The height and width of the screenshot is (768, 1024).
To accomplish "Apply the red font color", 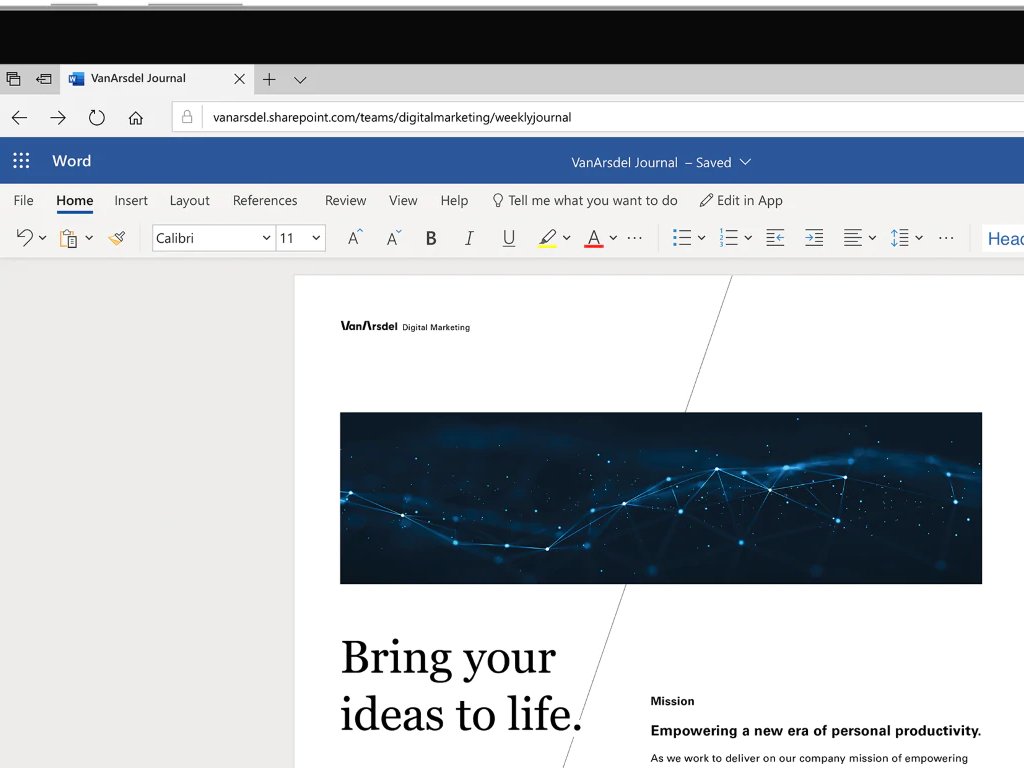I will pyautogui.click(x=593, y=238).
